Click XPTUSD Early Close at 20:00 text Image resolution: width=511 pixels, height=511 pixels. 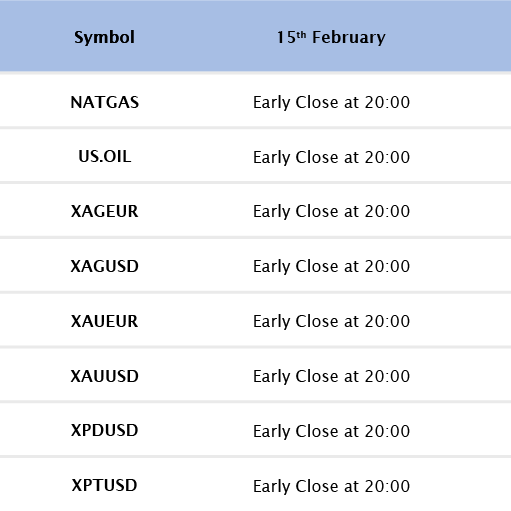(331, 486)
